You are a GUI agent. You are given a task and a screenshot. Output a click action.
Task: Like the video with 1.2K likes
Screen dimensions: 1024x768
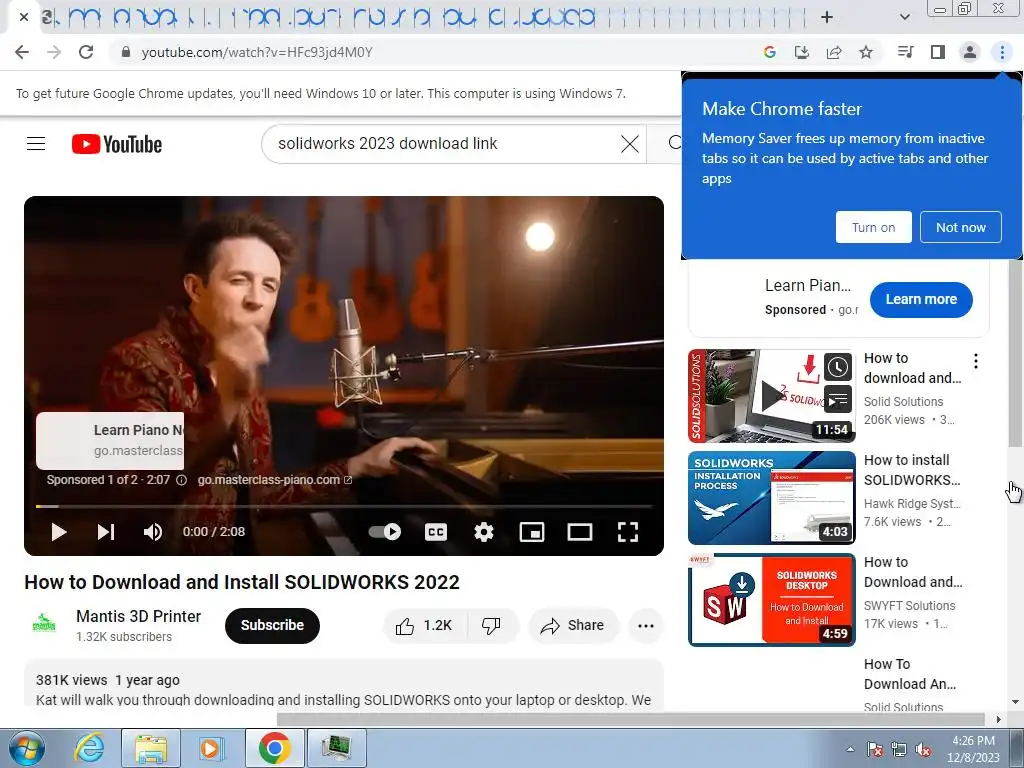424,626
